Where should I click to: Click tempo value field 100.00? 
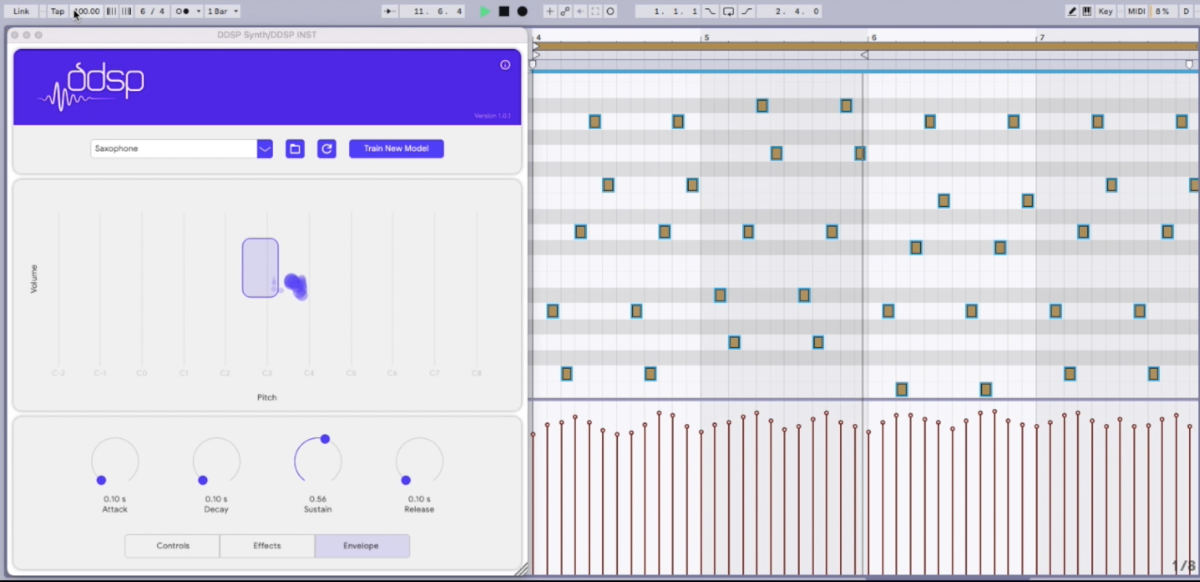point(86,11)
